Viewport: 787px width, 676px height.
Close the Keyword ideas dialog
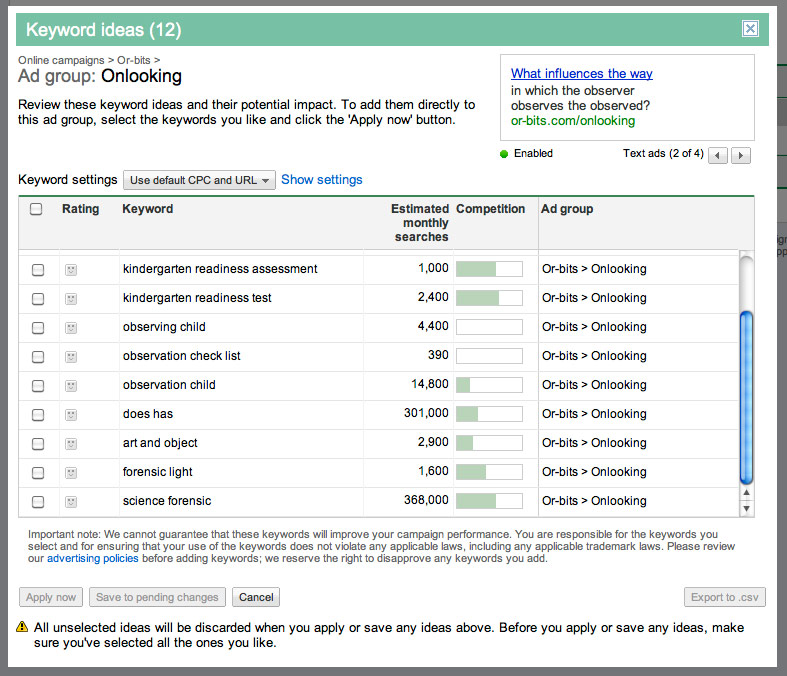pyautogui.click(x=750, y=29)
